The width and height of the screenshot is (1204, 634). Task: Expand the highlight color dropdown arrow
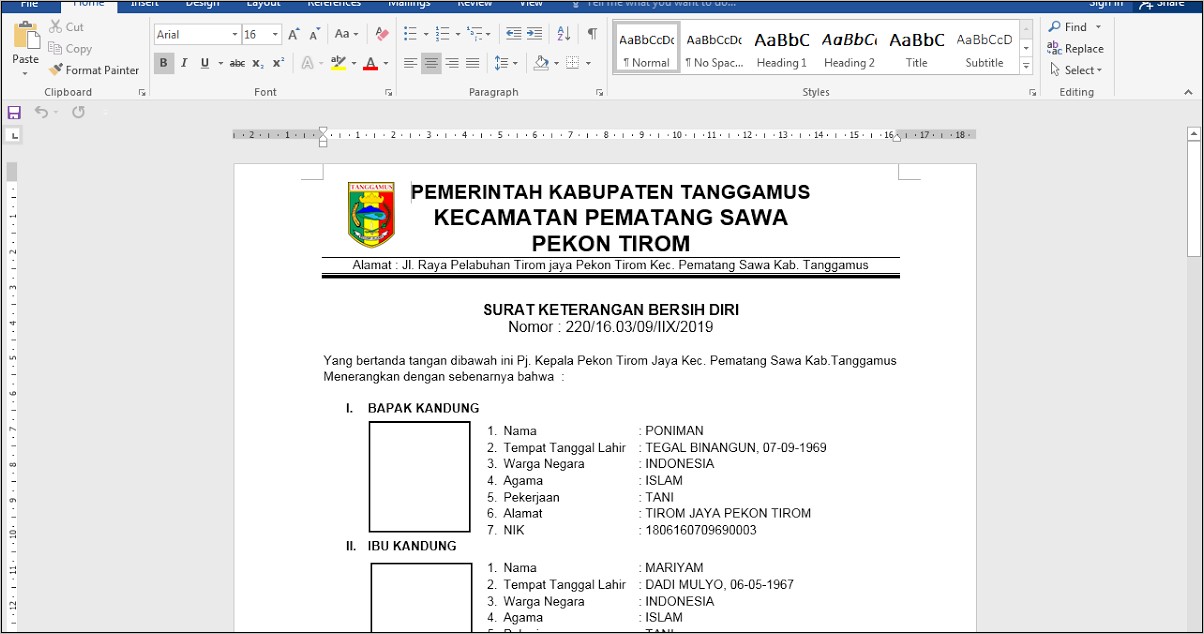353,63
